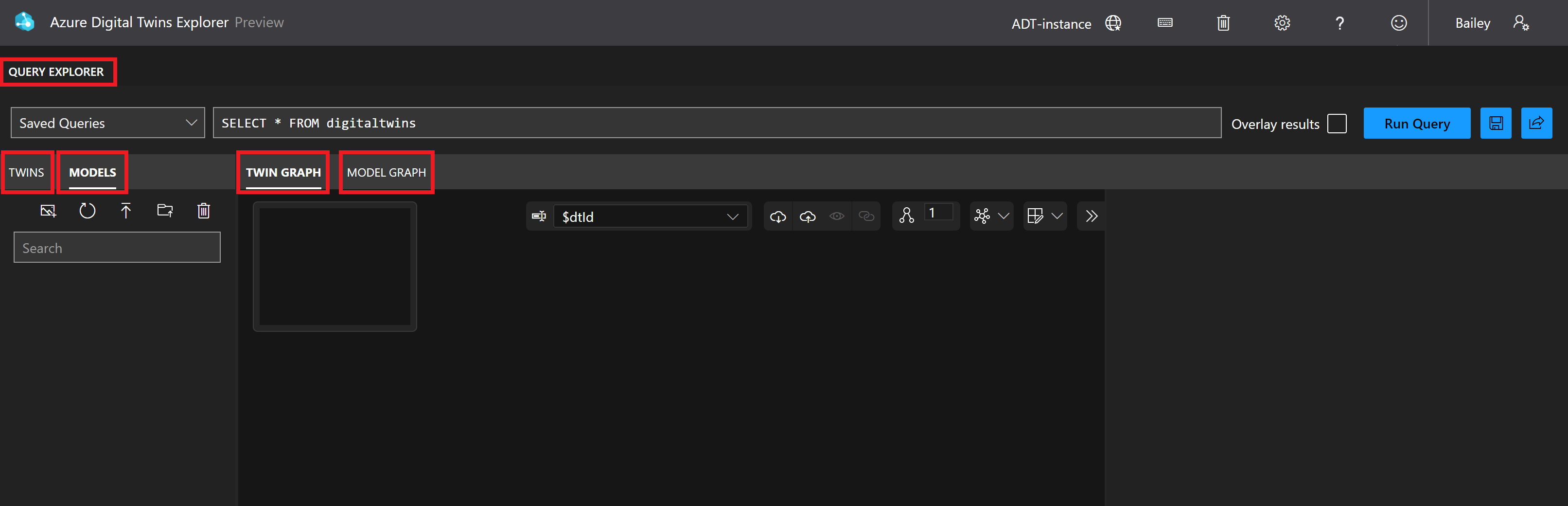The width and height of the screenshot is (1568, 506).
Task: Open the table-edit options dropdown
Action: coord(1045,216)
